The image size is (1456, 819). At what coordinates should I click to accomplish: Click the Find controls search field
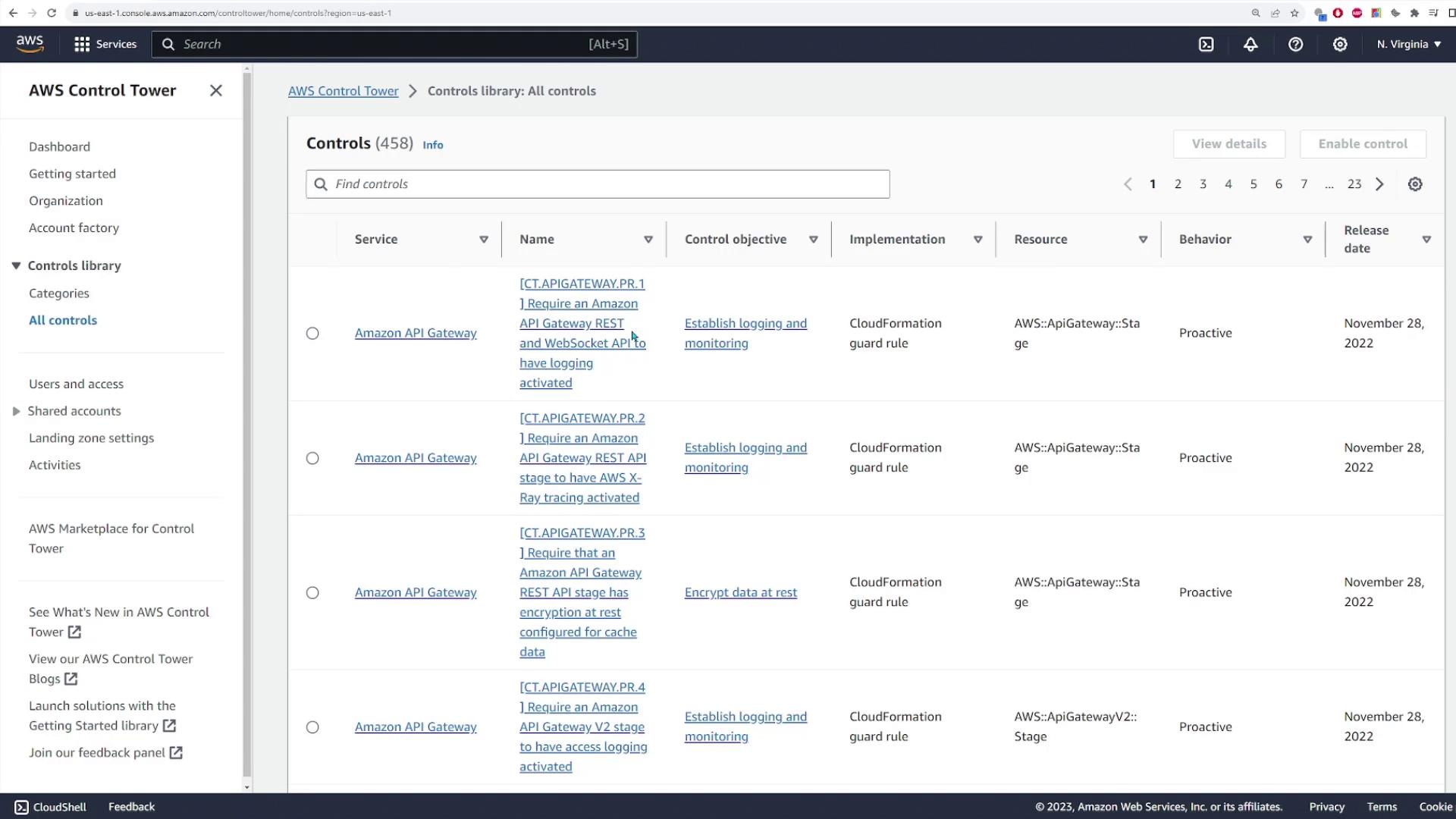(598, 184)
